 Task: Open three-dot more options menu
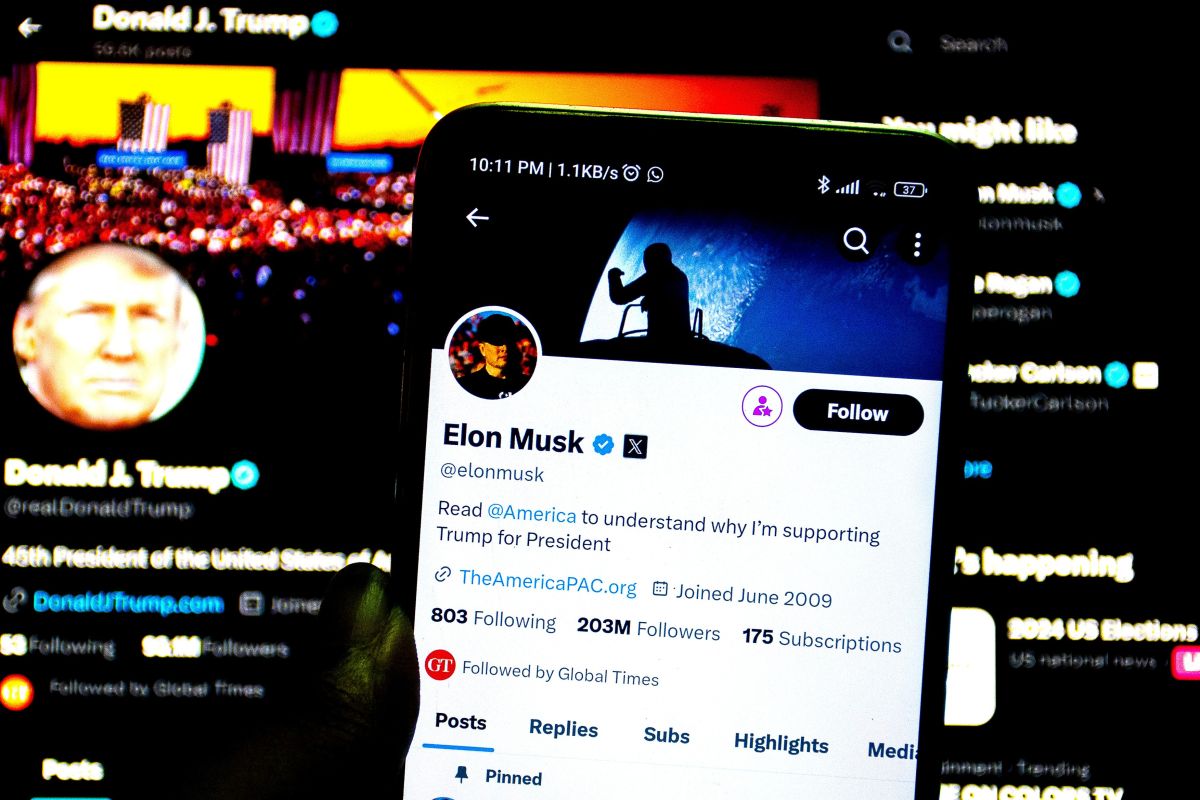pos(916,244)
